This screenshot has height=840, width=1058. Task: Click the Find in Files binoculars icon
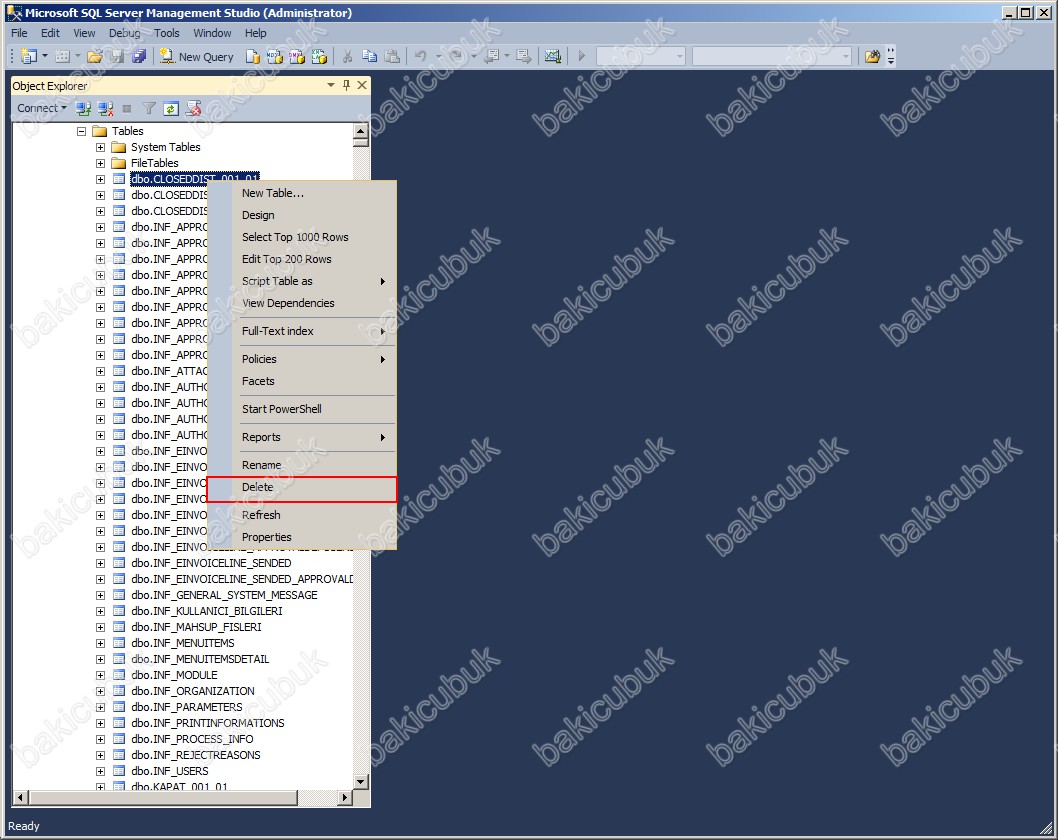[x=872, y=57]
